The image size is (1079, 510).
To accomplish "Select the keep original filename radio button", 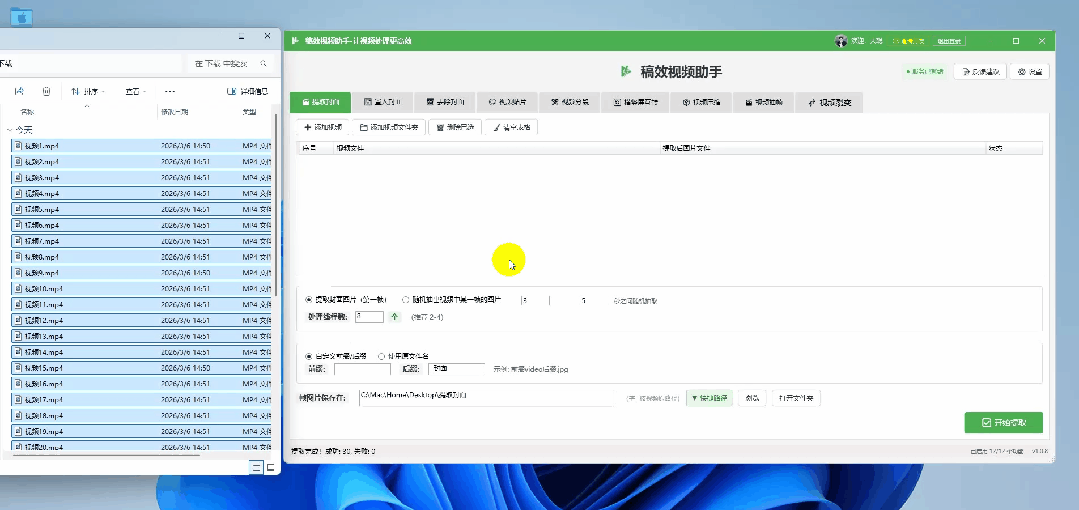I will pyautogui.click(x=382, y=356).
